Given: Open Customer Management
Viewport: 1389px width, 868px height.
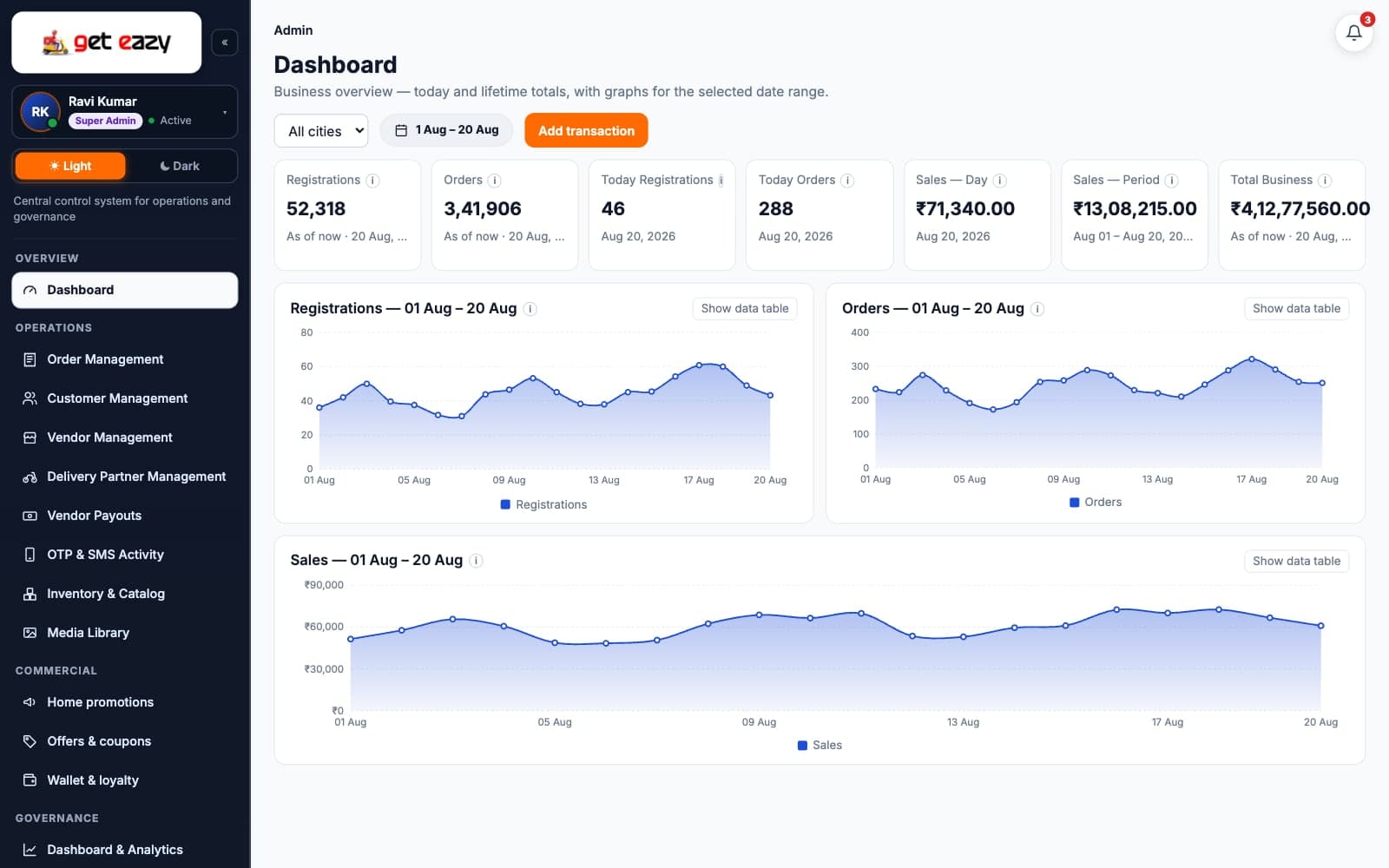Looking at the screenshot, I should pyautogui.click(x=124, y=398).
